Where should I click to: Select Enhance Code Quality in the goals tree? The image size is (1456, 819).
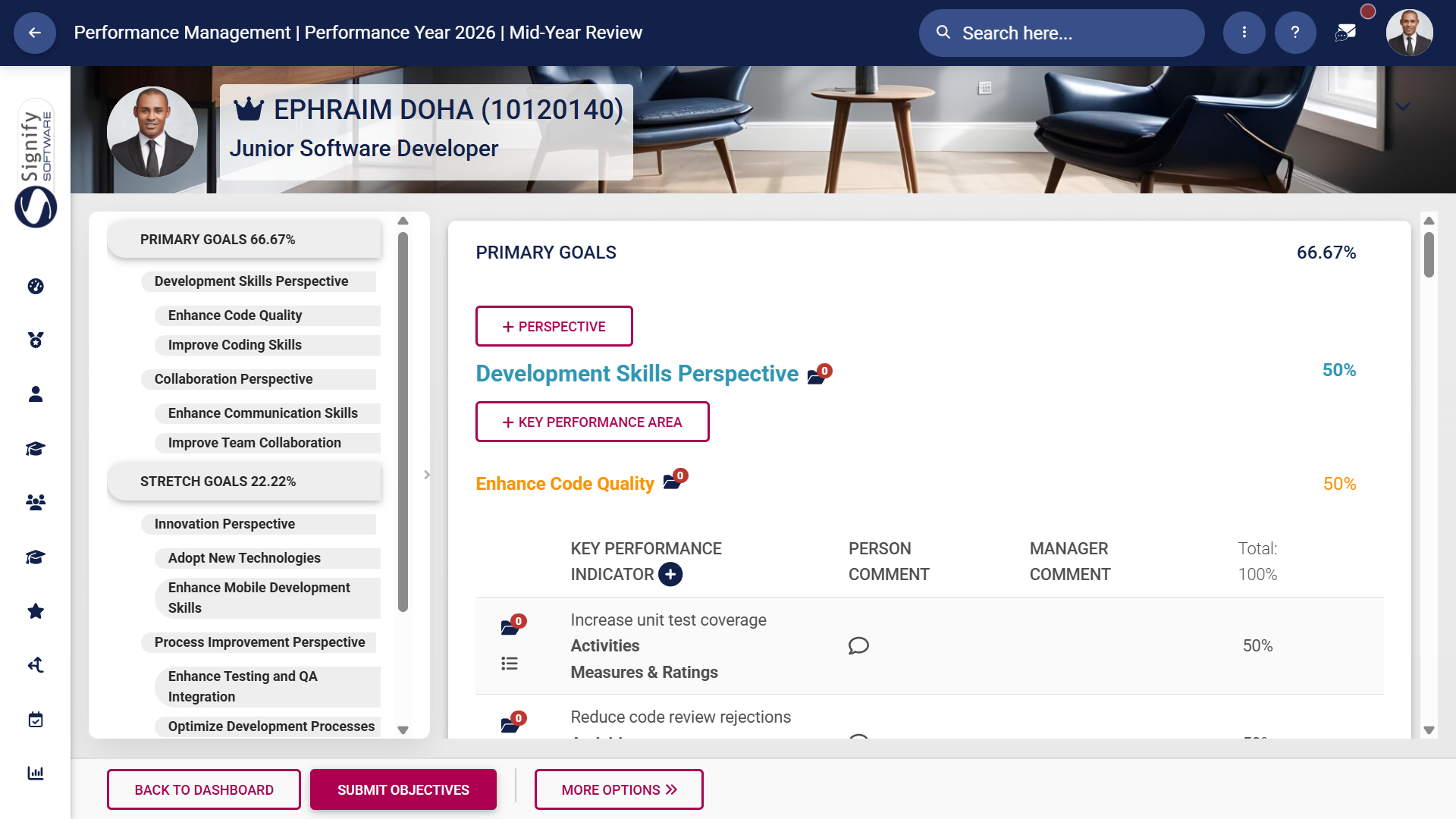click(x=235, y=315)
